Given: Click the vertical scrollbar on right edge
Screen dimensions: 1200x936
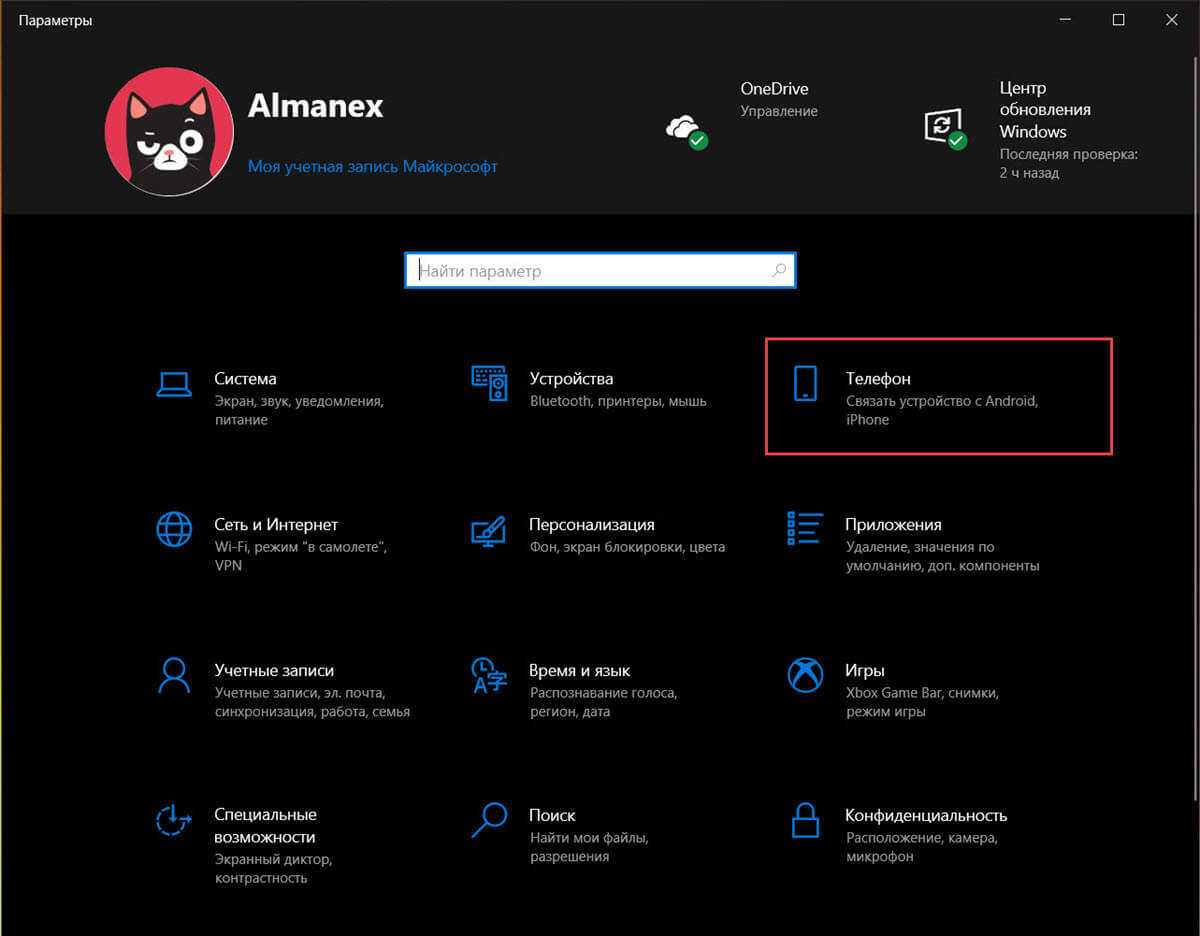Looking at the screenshot, I should point(1194,500).
